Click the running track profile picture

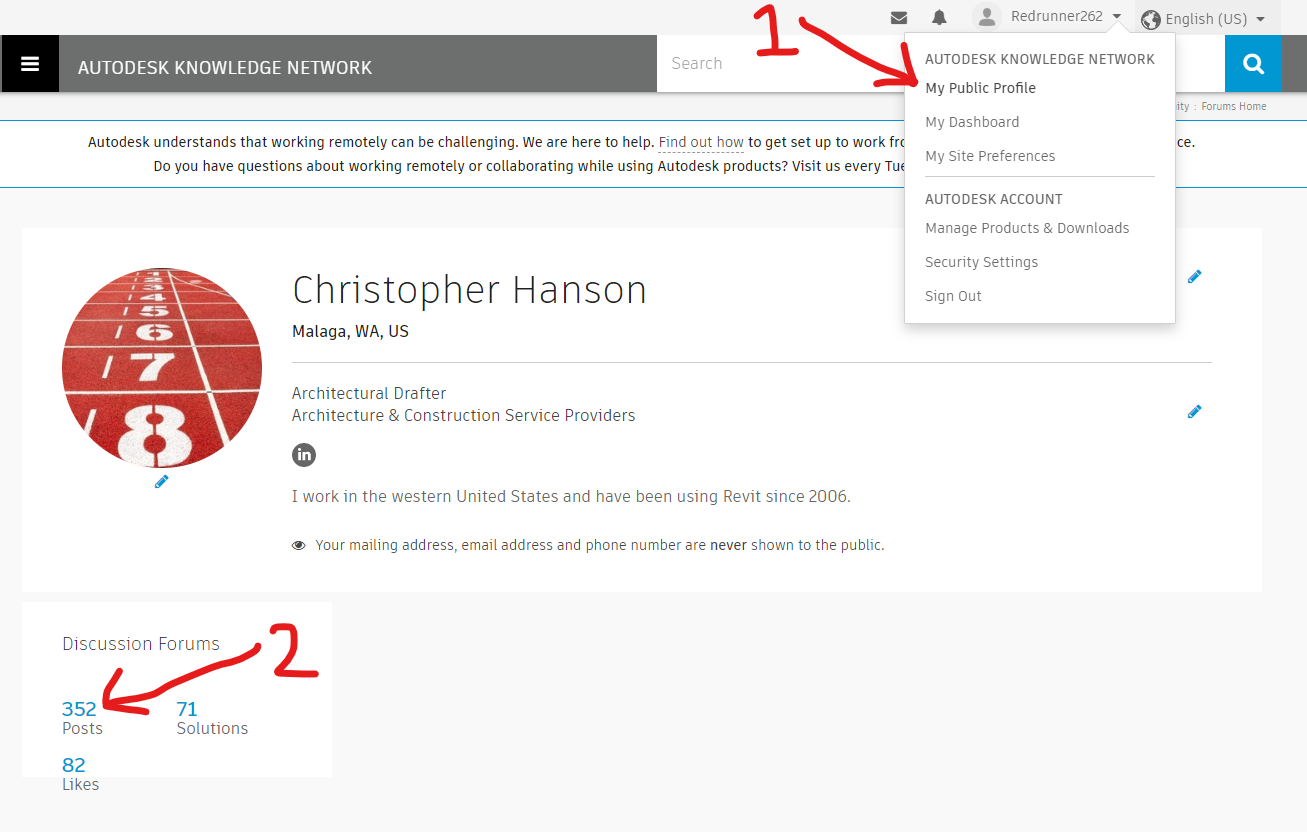[162, 368]
